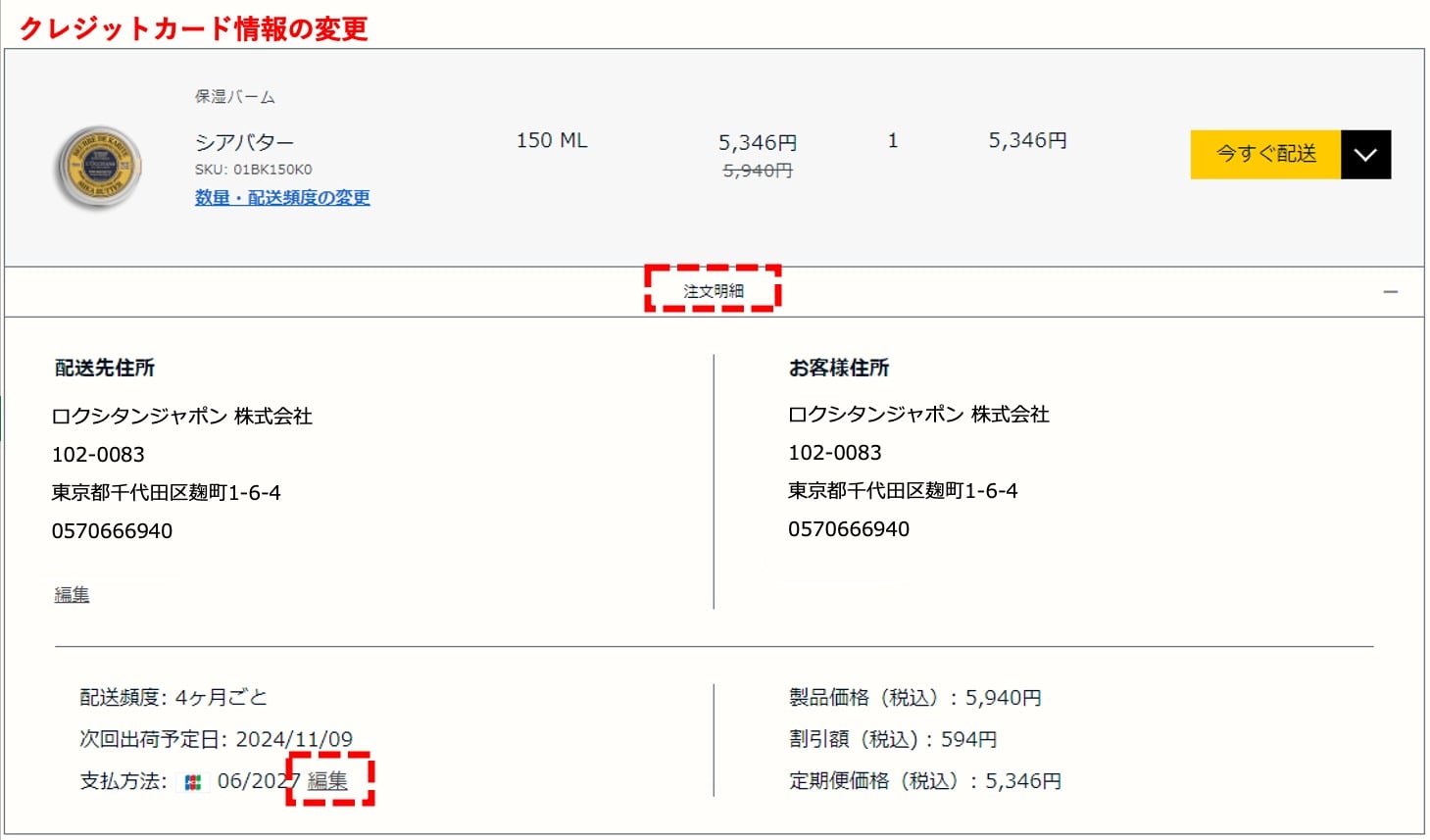Viewport: 1430px width, 840px height.
Task: Click the 今すぐ配送 yellow button
Action: (x=1265, y=154)
